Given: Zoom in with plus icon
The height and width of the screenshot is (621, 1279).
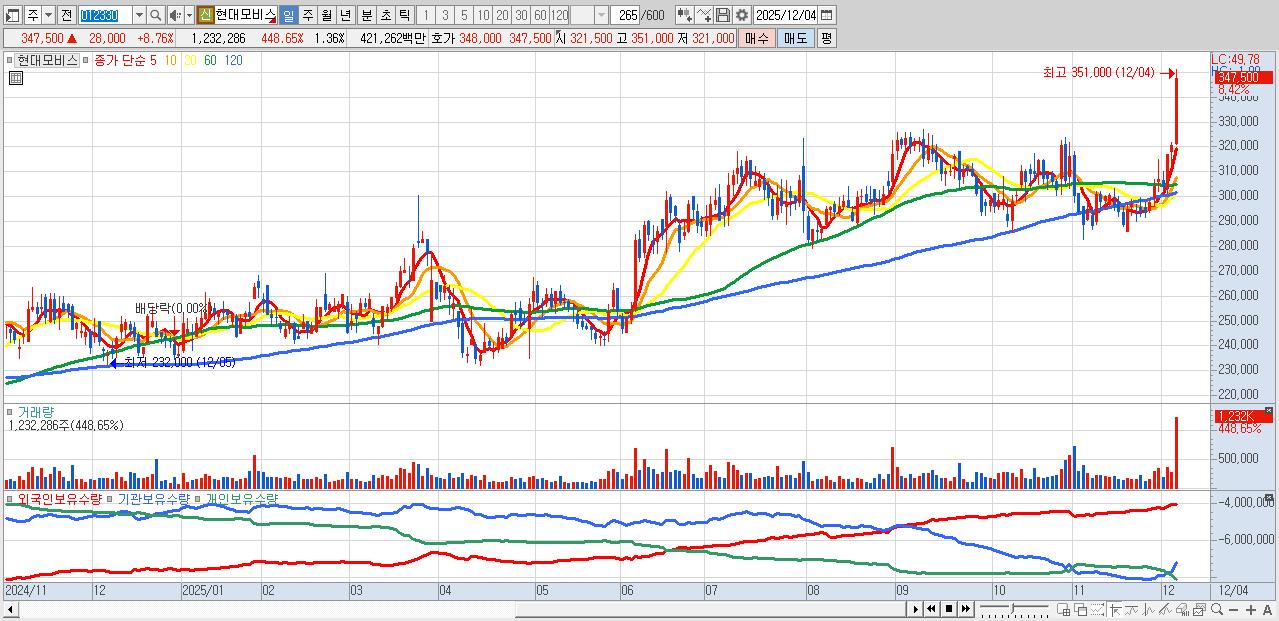Looking at the screenshot, I should tap(1250, 609).
